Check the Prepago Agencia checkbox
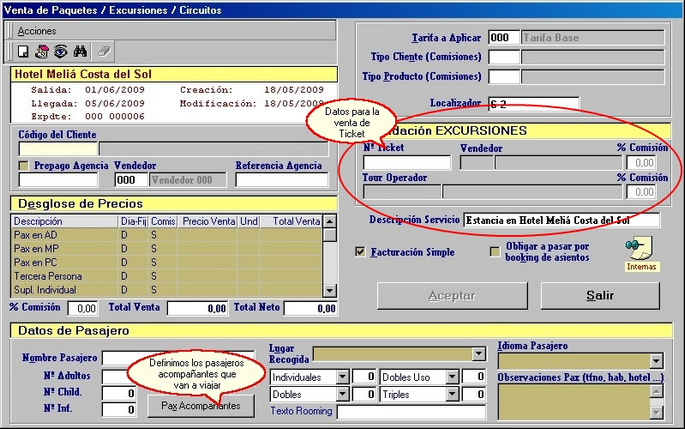This screenshot has width=685, height=429. point(24,166)
